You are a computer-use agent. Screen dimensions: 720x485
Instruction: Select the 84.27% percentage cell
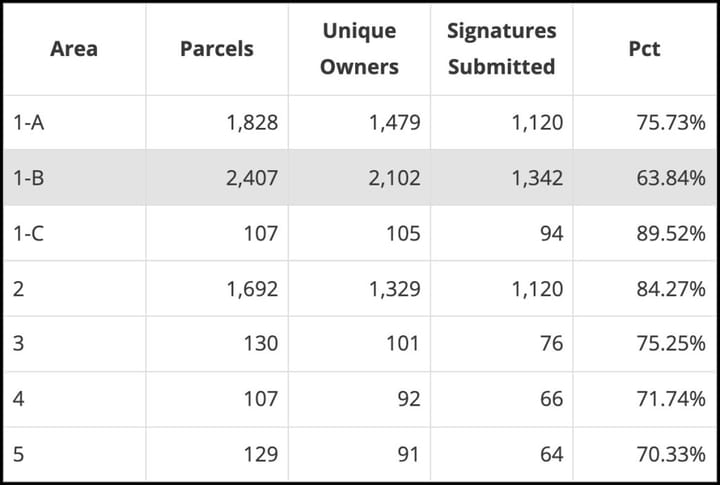pyautogui.click(x=671, y=289)
